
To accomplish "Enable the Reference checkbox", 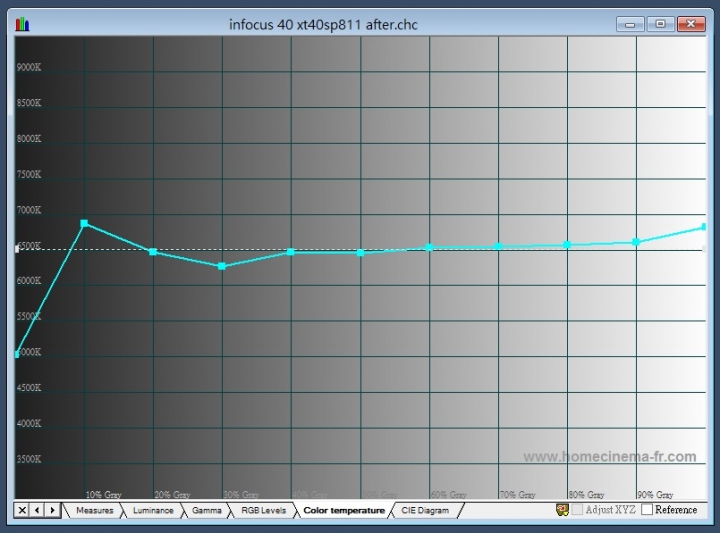I will click(x=647, y=509).
